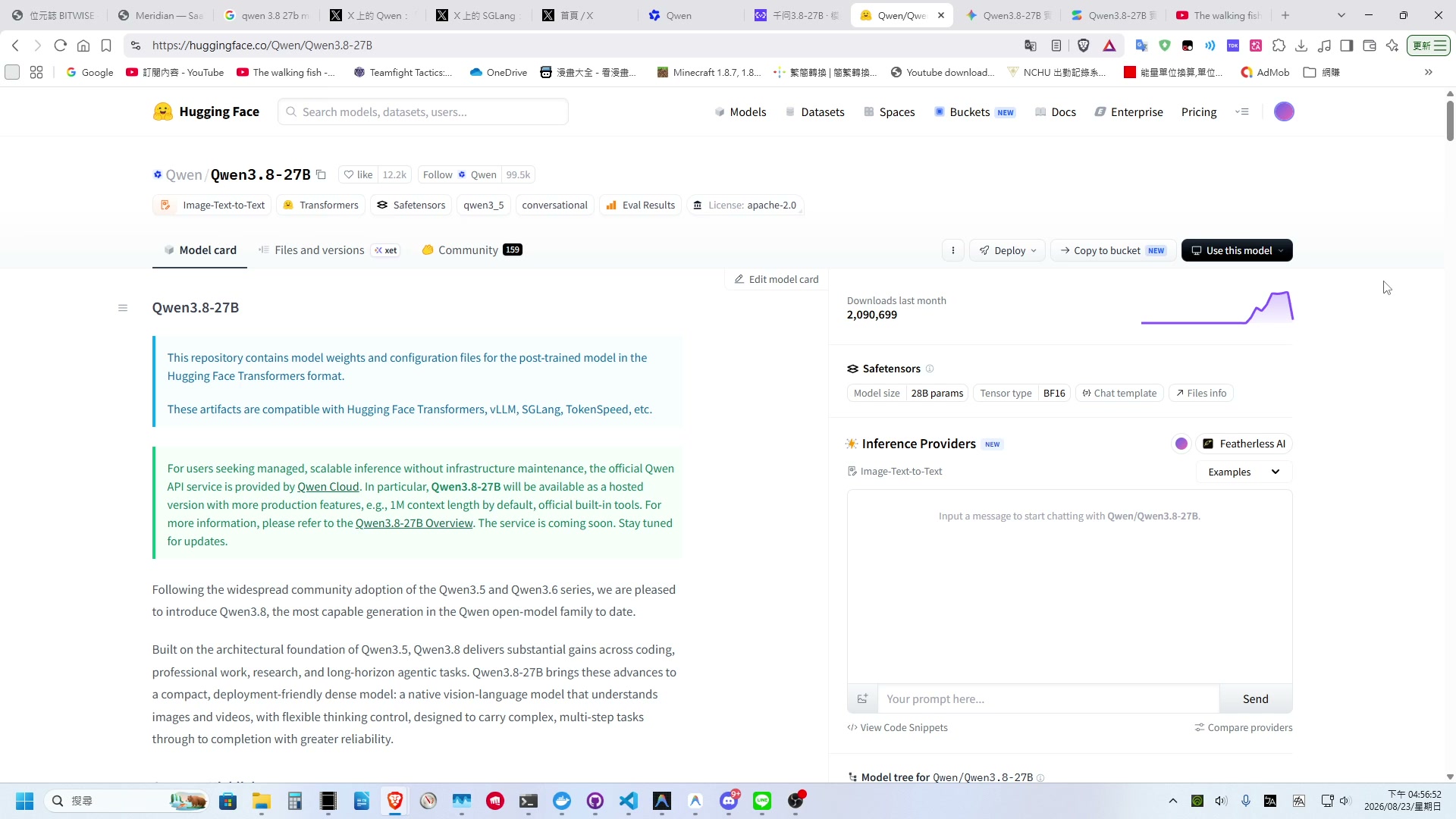Open the extensions puzzle icon
1456x819 pixels.
[x=1279, y=45]
